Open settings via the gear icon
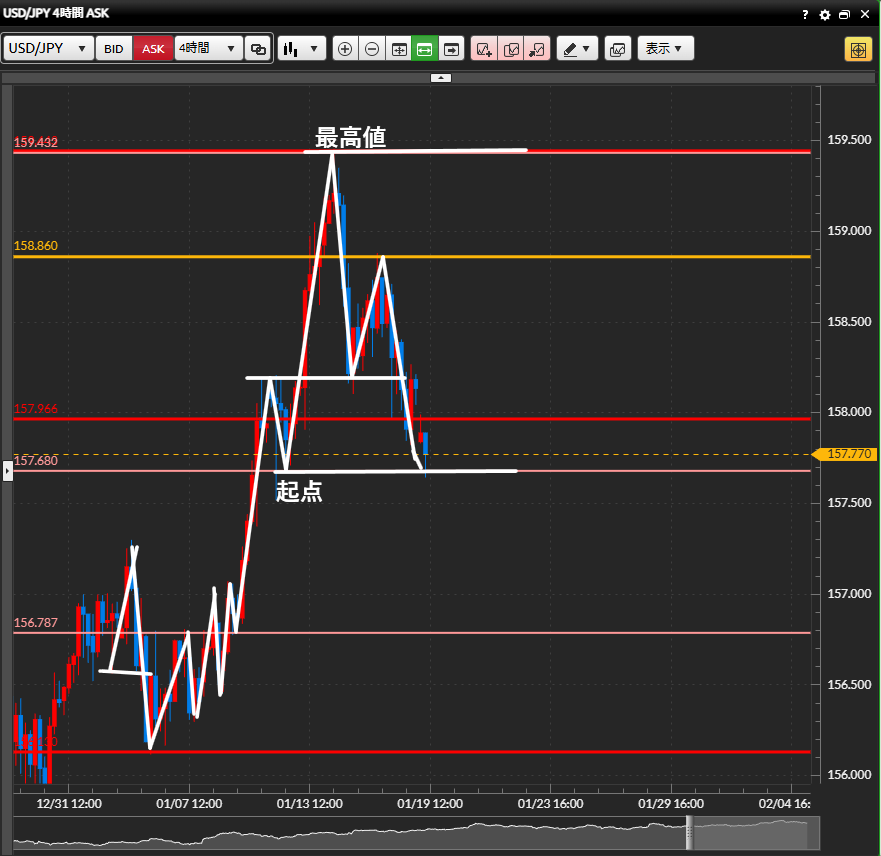Image resolution: width=881 pixels, height=856 pixels. (x=825, y=15)
